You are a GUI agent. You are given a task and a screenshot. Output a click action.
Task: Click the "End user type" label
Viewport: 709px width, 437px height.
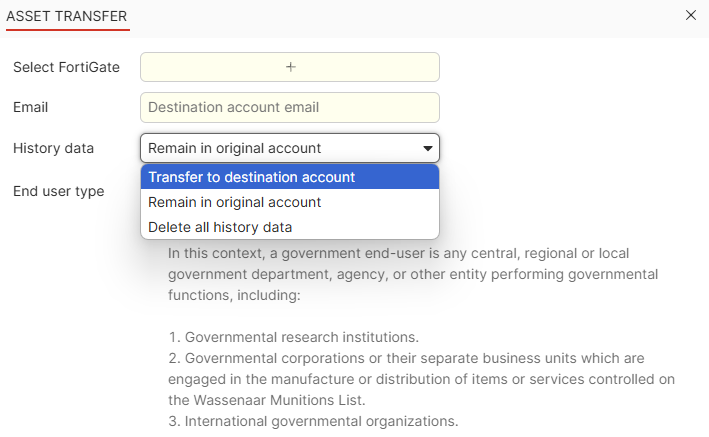point(58,191)
